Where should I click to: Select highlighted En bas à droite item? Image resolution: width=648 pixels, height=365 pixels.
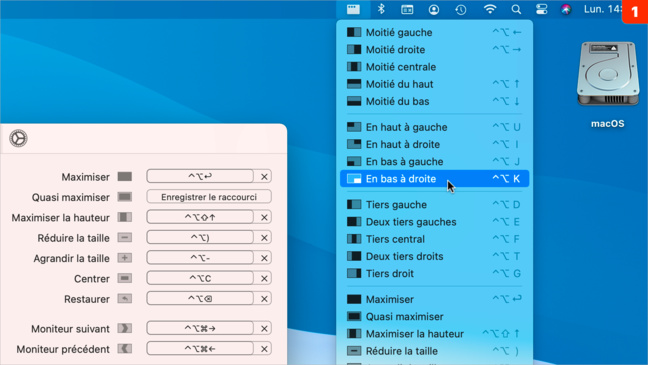tap(434, 179)
